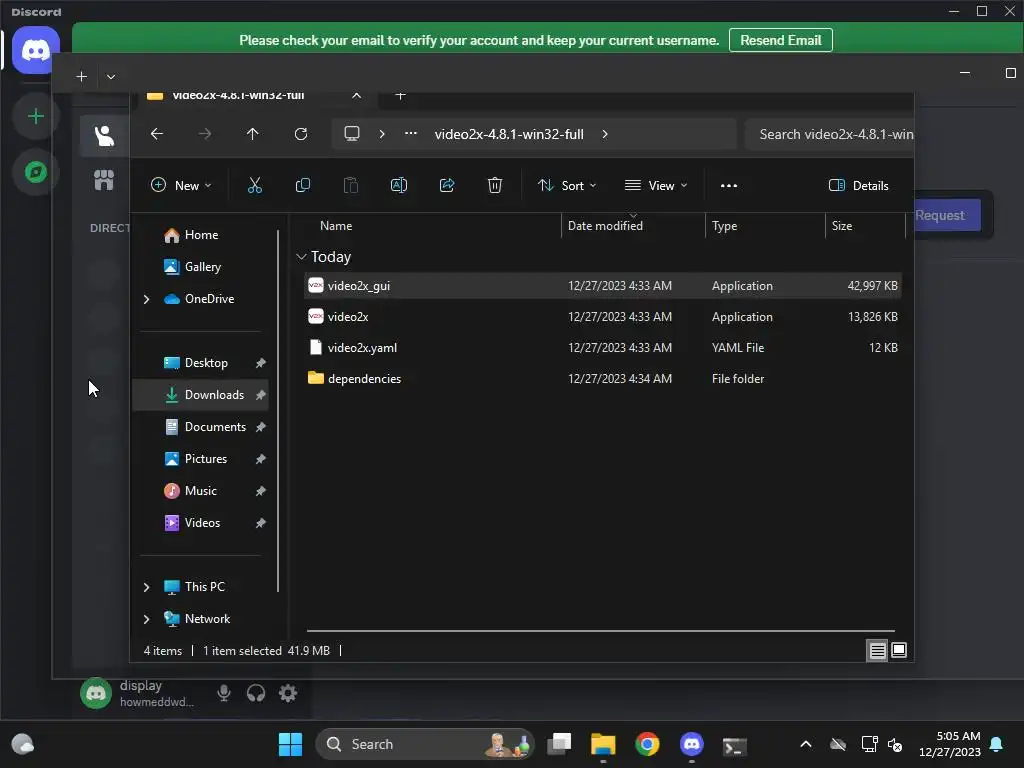Show hidden tray icons chevron
The height and width of the screenshot is (768, 1024).
click(806, 744)
